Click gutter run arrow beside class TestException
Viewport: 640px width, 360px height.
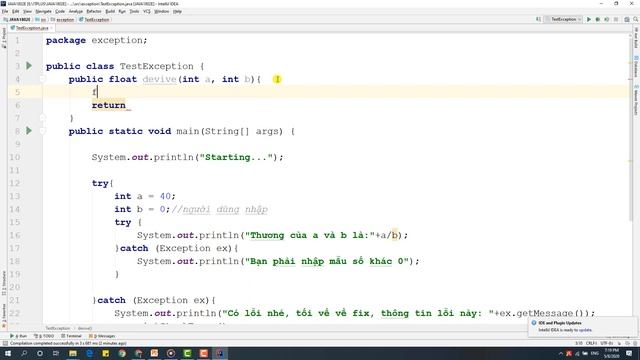29,66
